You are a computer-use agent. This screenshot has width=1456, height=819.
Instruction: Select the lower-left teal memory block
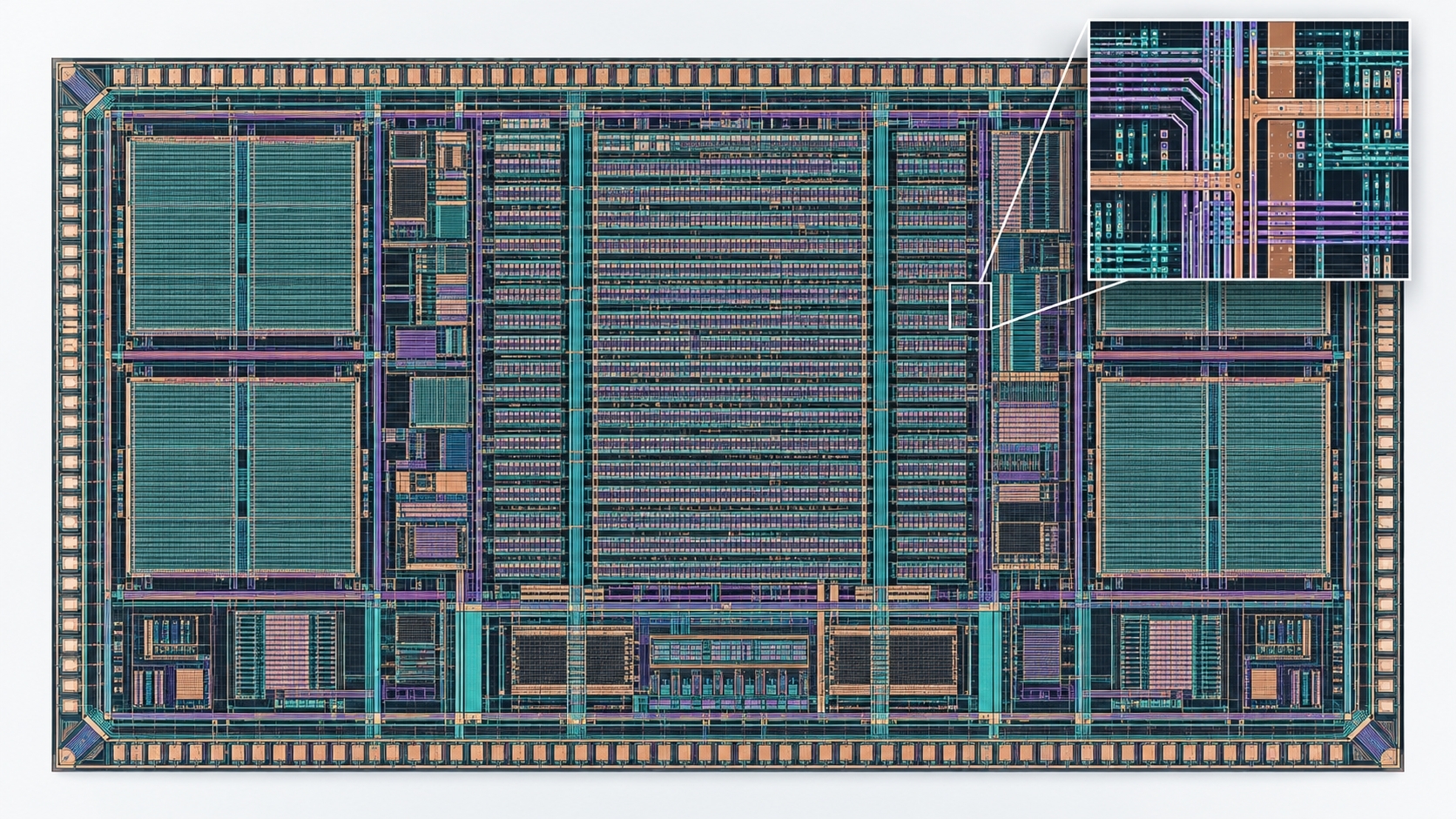[x=243, y=475]
